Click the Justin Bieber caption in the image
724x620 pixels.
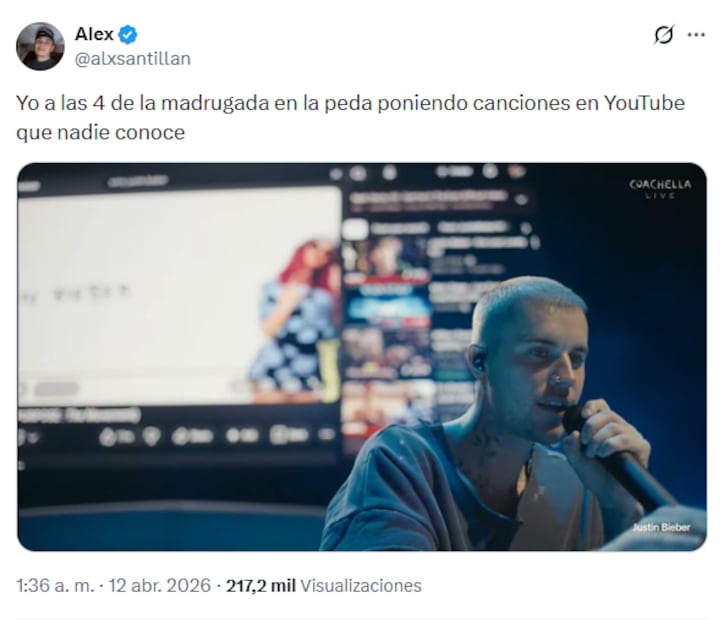tap(661, 527)
